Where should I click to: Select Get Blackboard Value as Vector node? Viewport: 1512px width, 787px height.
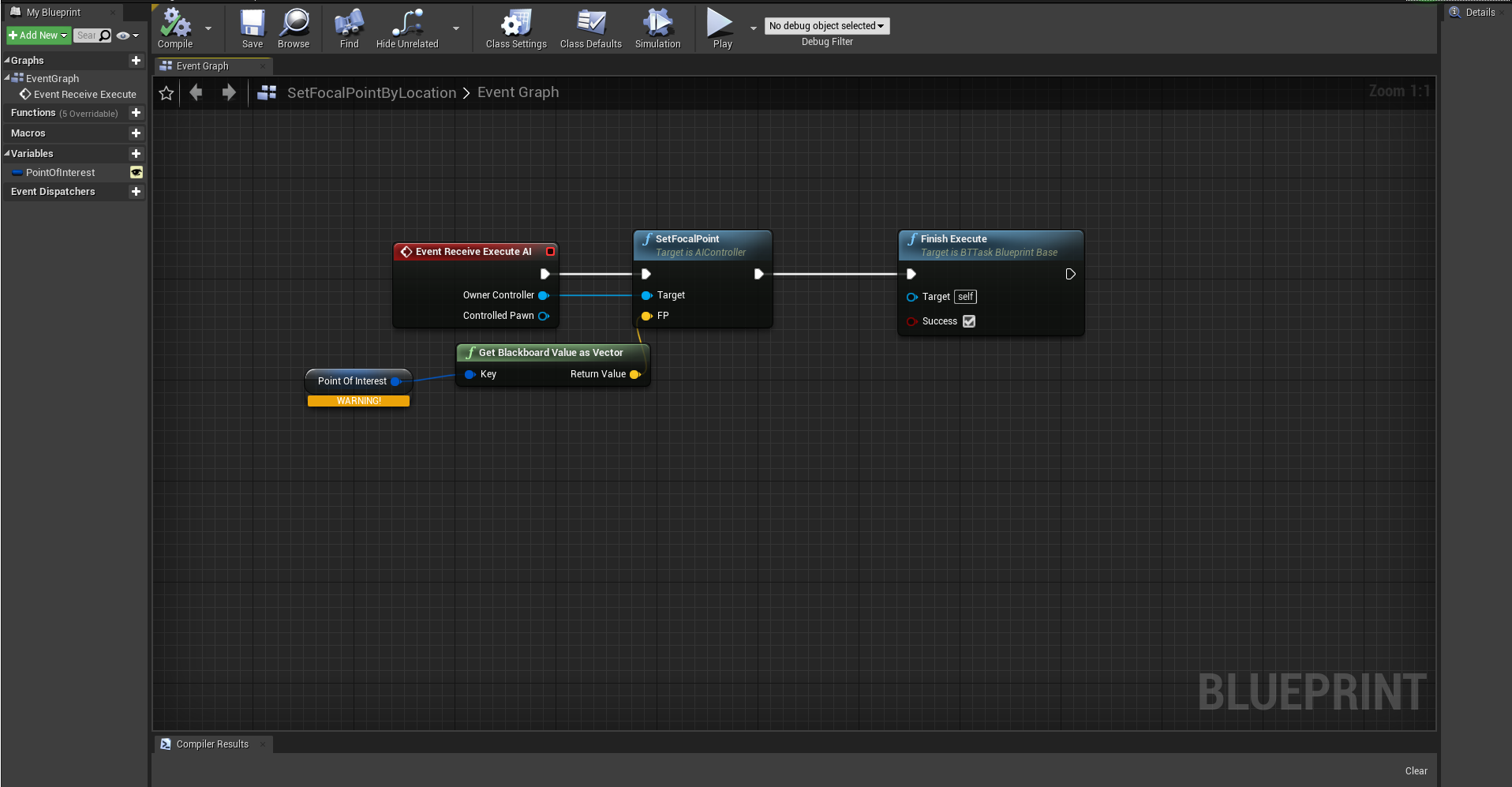(x=552, y=353)
